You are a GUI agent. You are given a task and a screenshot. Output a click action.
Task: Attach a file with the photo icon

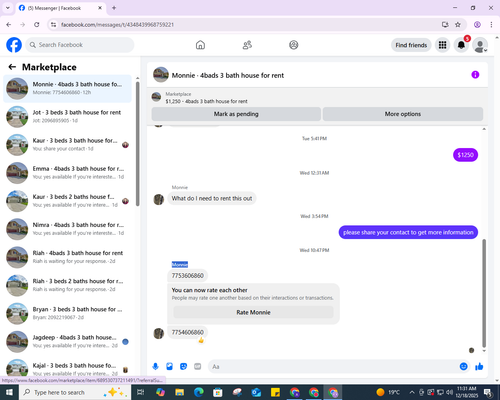point(170,367)
